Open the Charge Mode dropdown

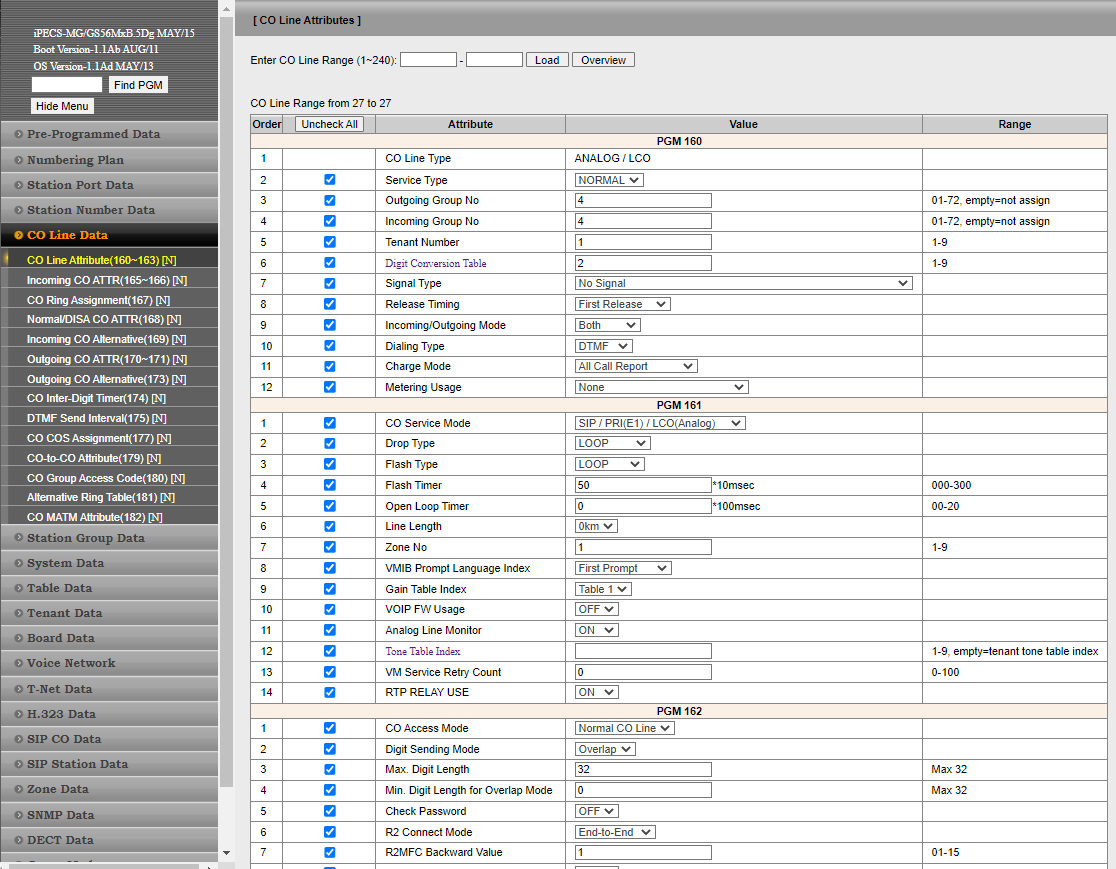click(636, 367)
